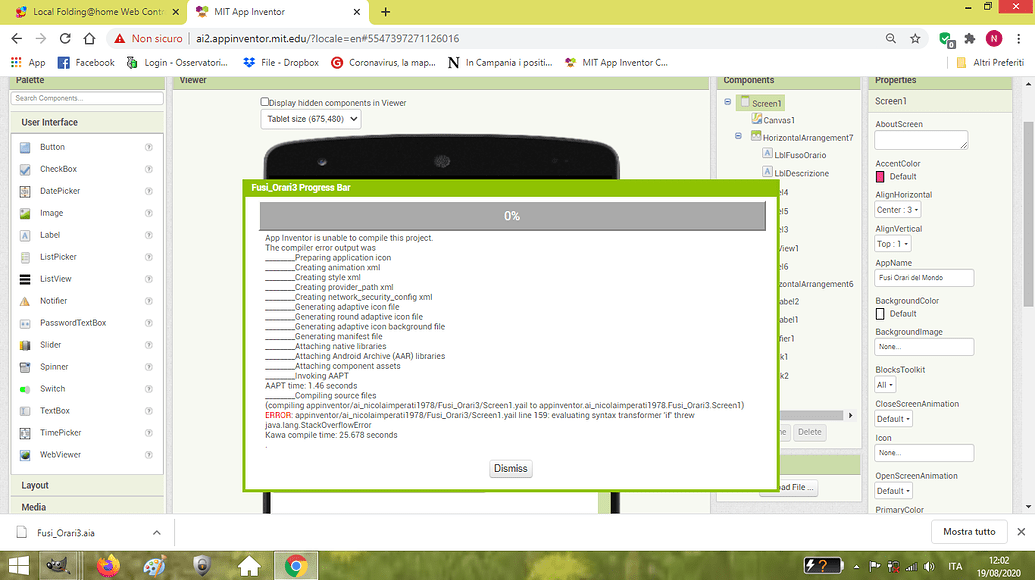
Task: Select the ListPicker palette component
Action: pyautogui.click(x=58, y=257)
